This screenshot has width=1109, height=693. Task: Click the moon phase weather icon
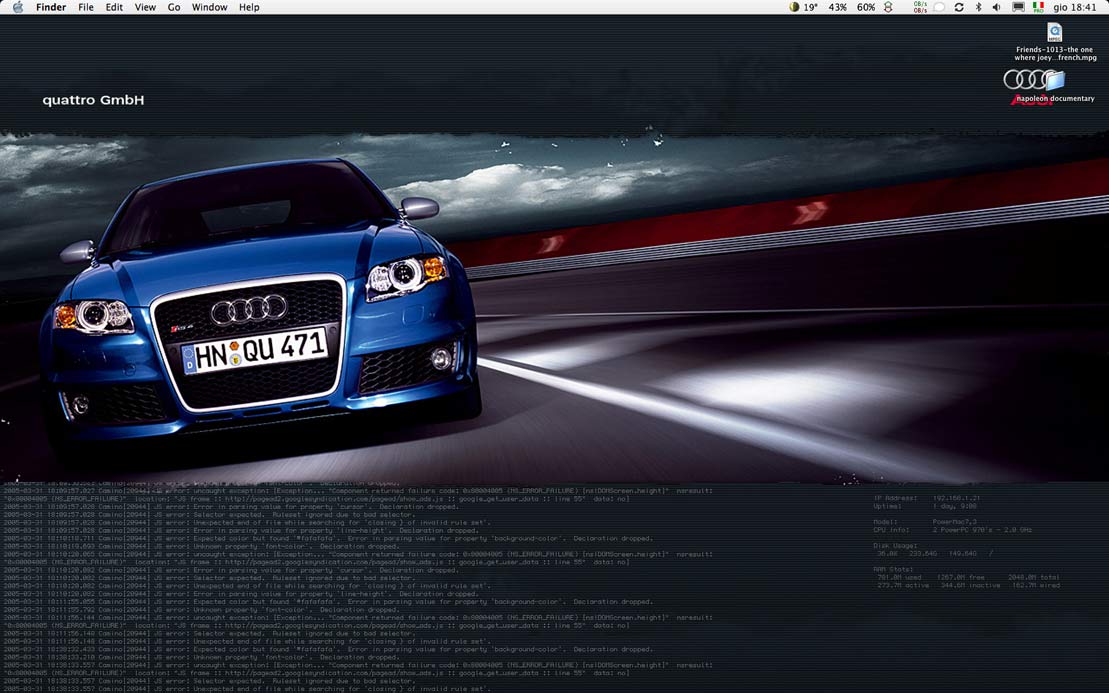(794, 7)
